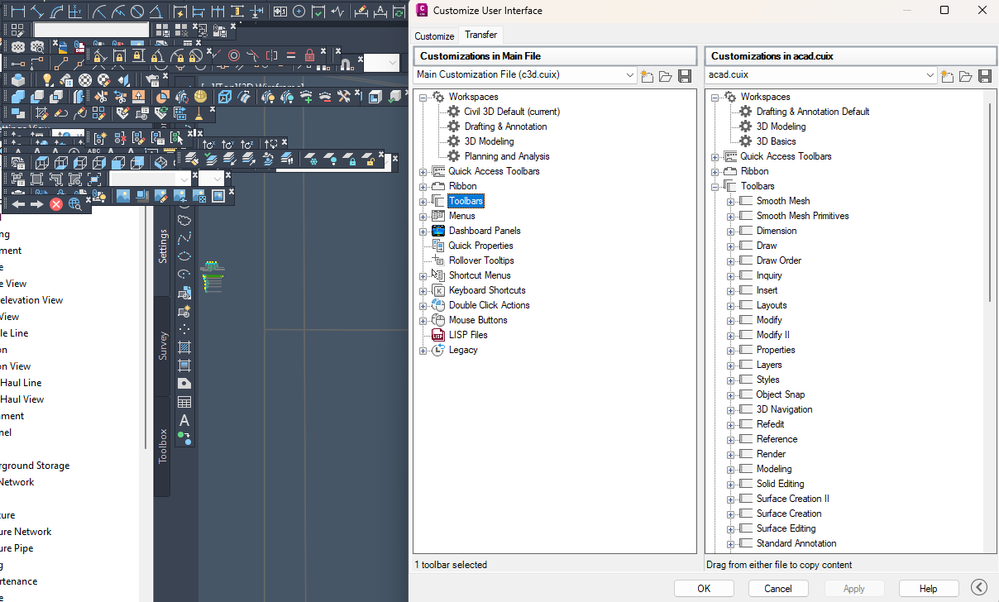Viewport: 999px width, 602px height.
Task: Click the Tolerance icon in Dimension toolbar
Action: click(x=280, y=11)
